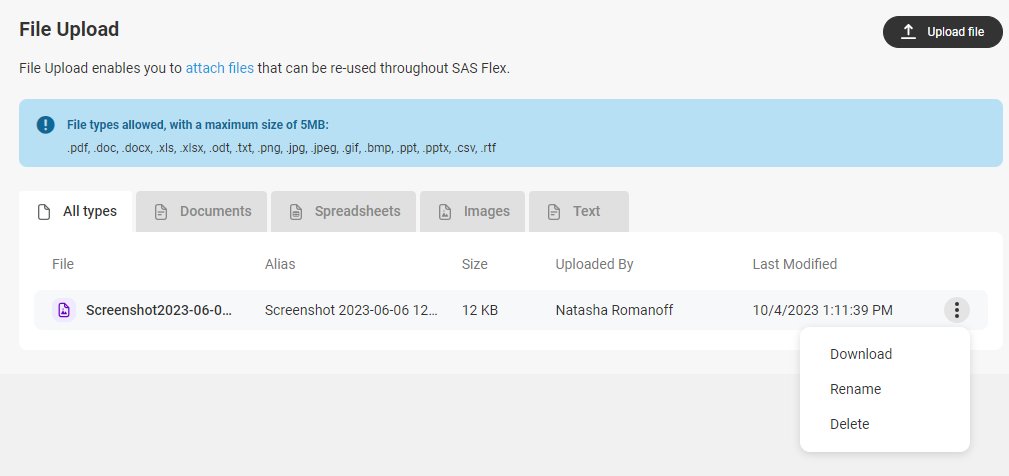Click the blue info exclamation icon
Viewport: 1009px width, 476px height.
coord(46,125)
